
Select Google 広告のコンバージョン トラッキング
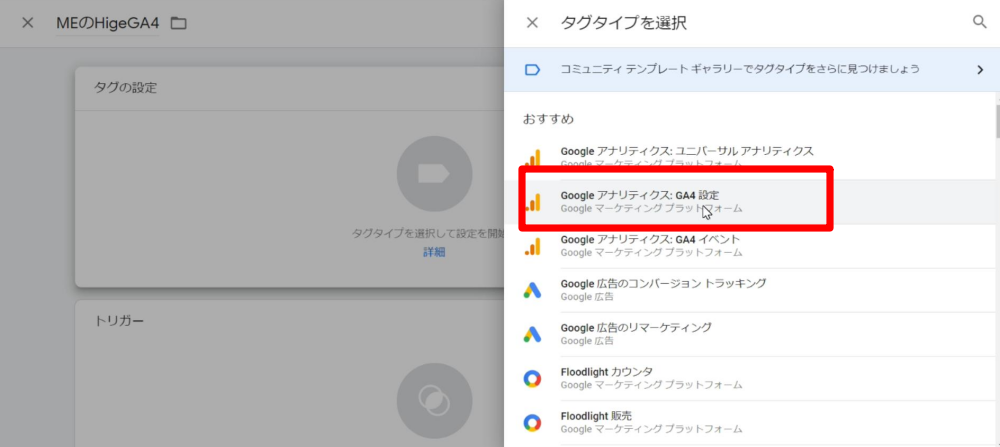(x=748, y=289)
